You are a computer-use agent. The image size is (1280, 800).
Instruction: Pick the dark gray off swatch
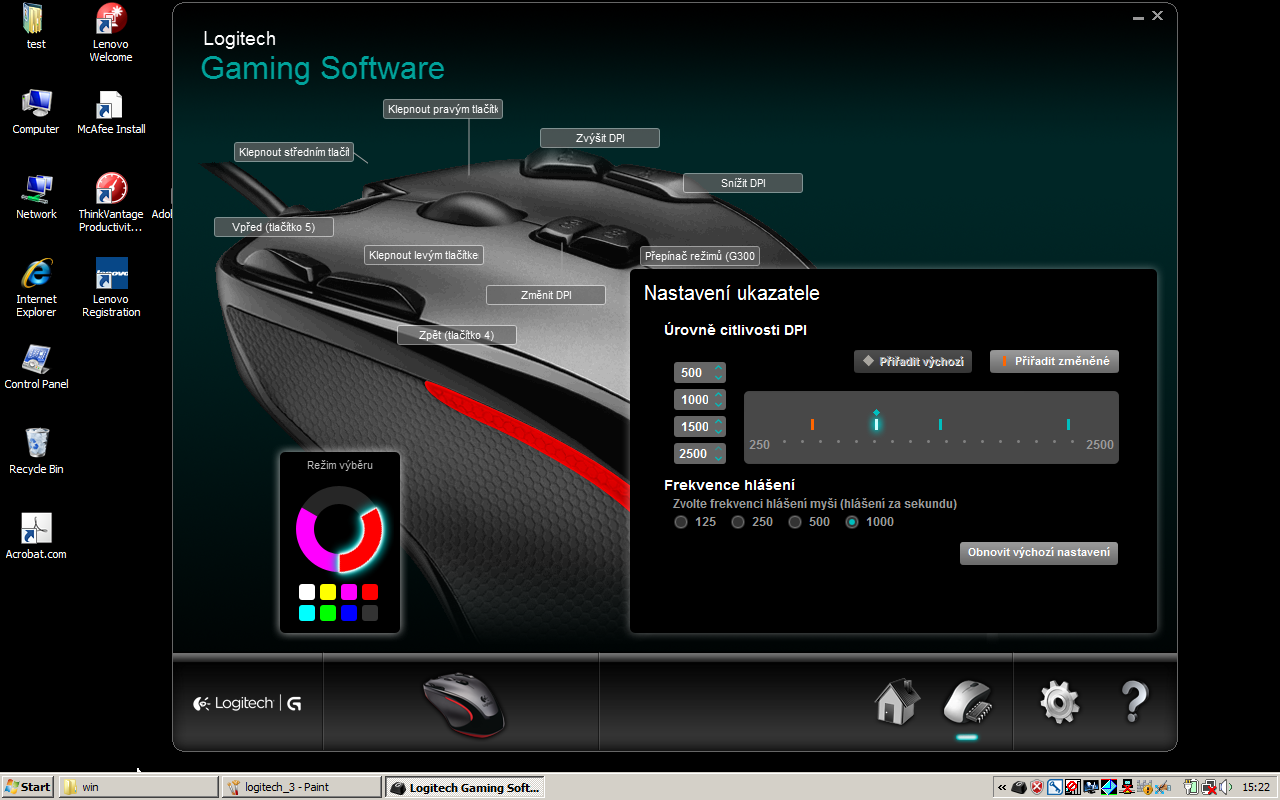(x=370, y=613)
